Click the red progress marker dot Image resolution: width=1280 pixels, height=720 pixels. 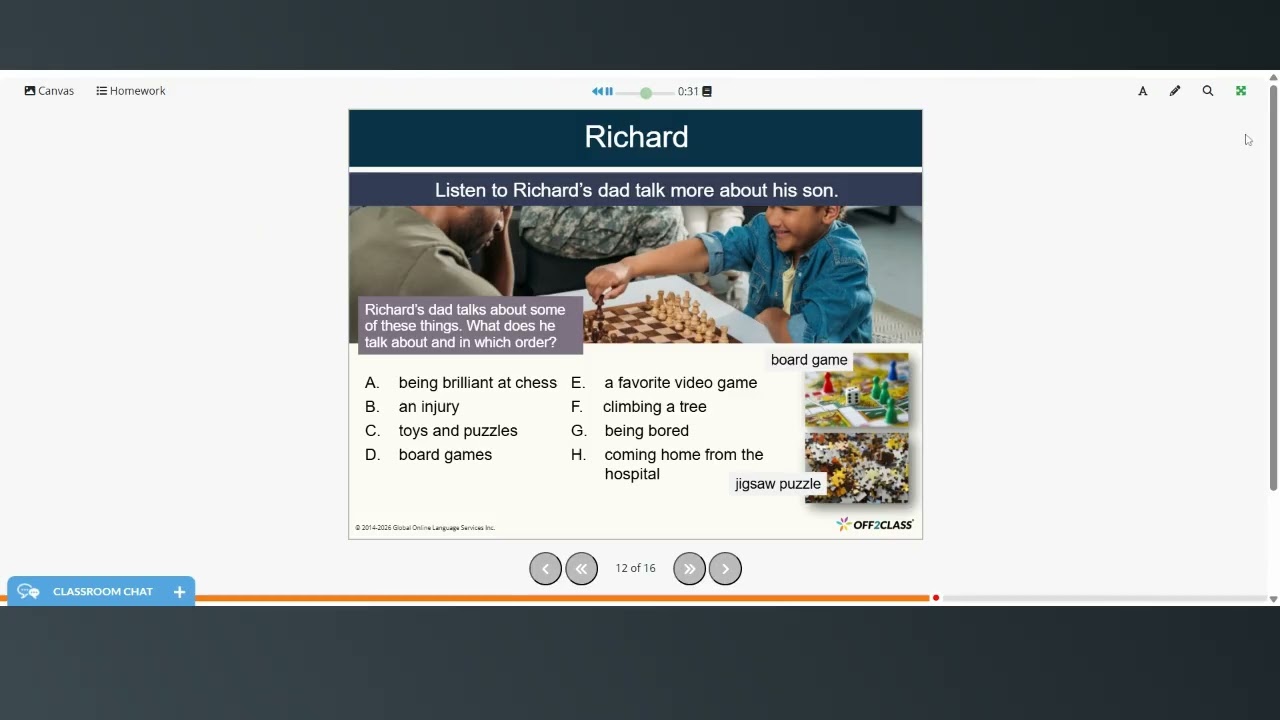coord(936,598)
